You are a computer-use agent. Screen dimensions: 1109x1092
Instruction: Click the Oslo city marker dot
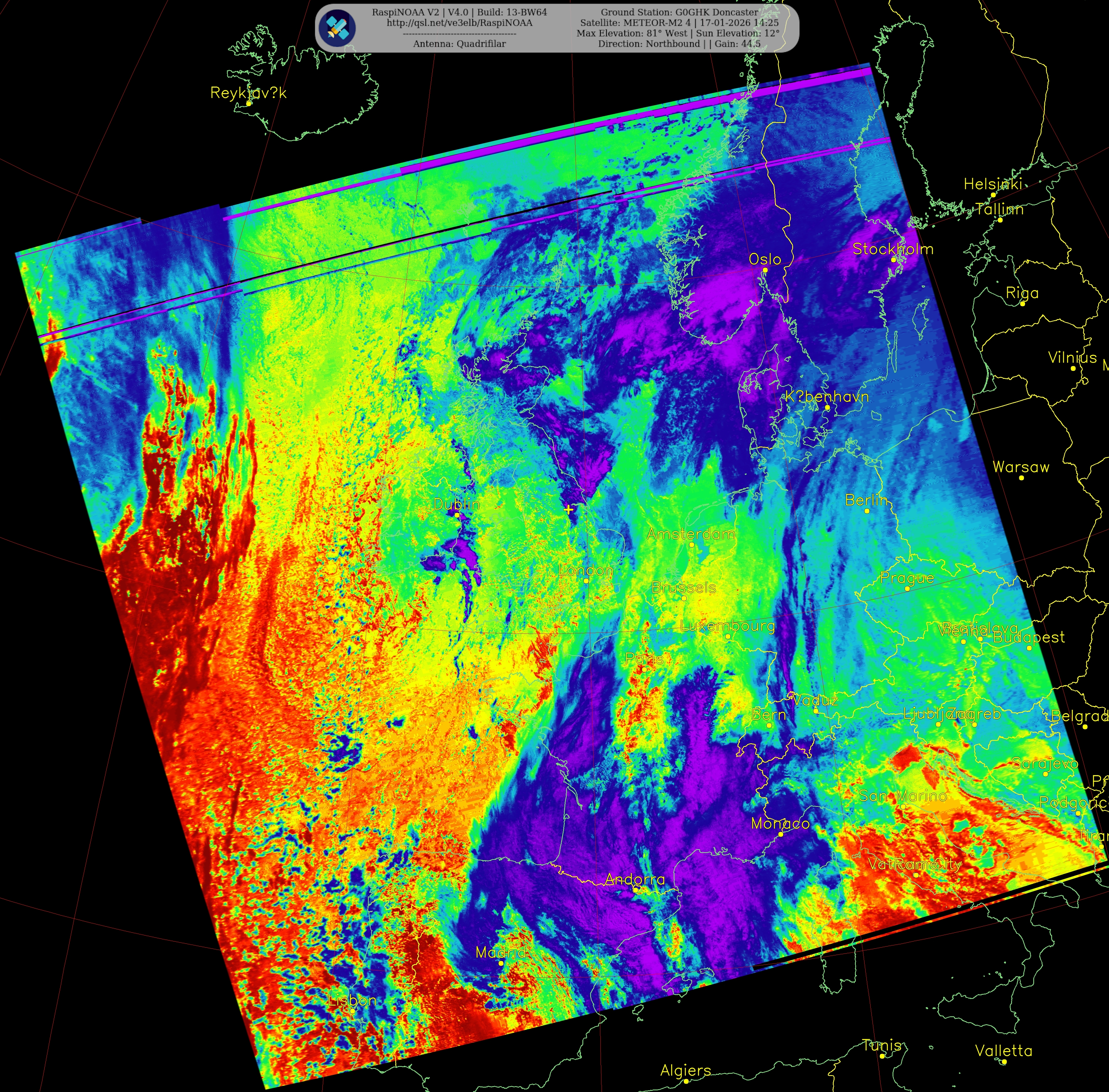tap(765, 270)
